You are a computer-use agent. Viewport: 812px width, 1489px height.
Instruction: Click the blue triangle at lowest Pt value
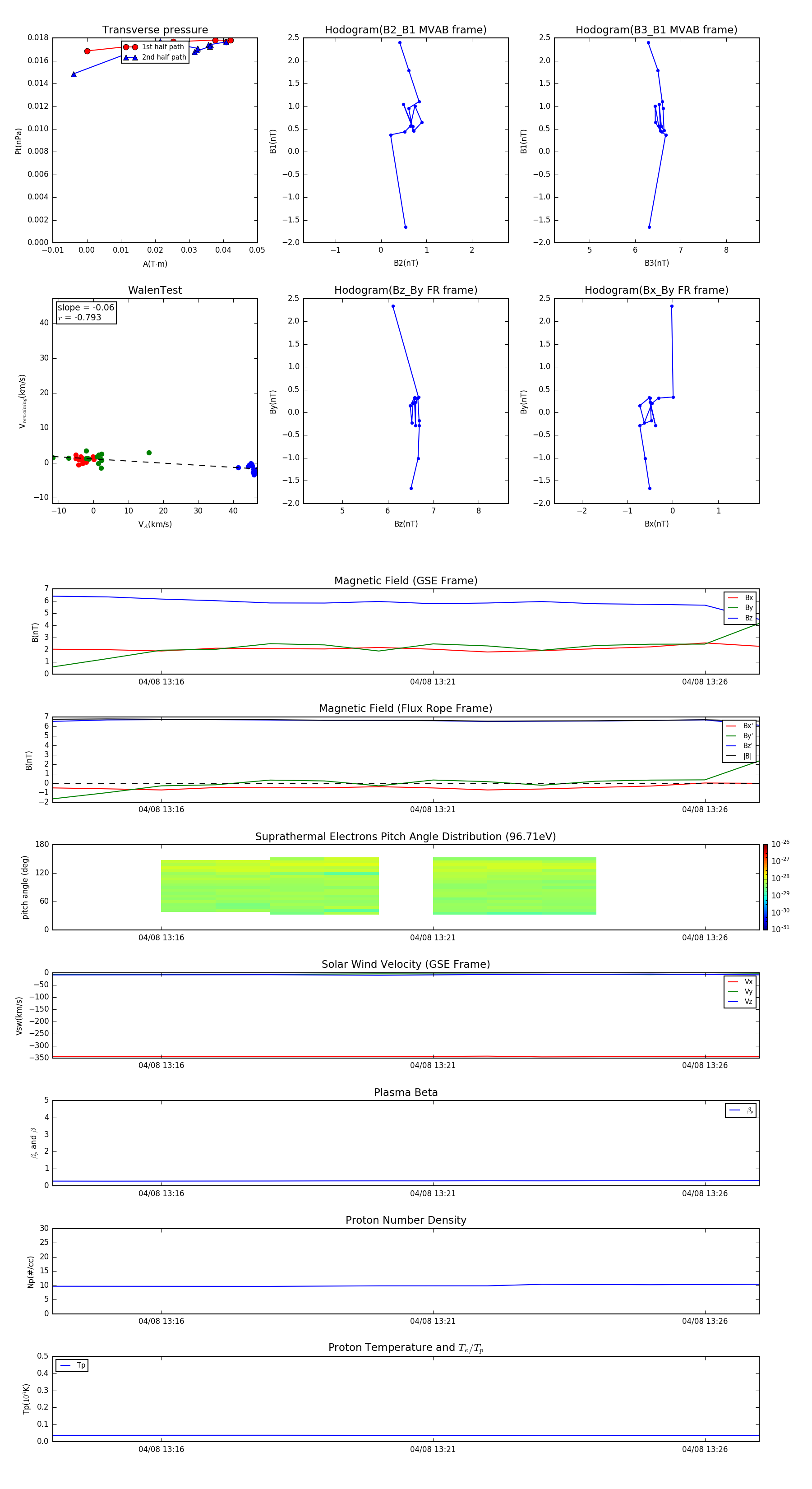point(74,74)
